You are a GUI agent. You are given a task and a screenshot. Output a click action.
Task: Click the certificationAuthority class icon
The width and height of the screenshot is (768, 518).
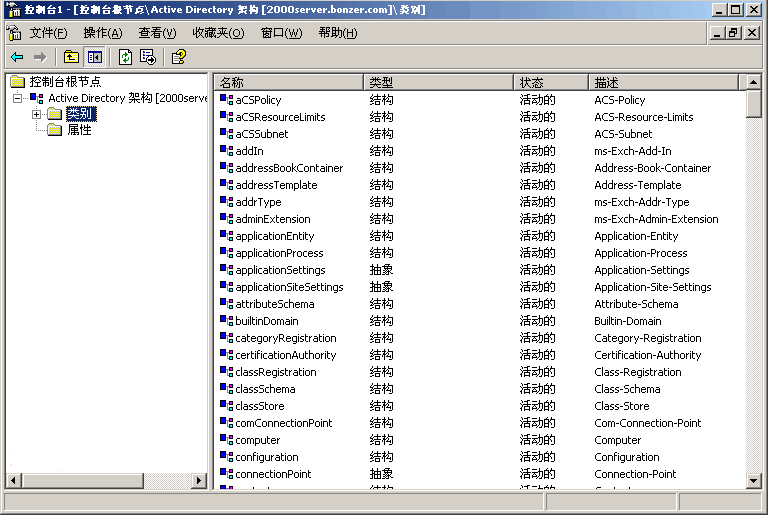(226, 355)
